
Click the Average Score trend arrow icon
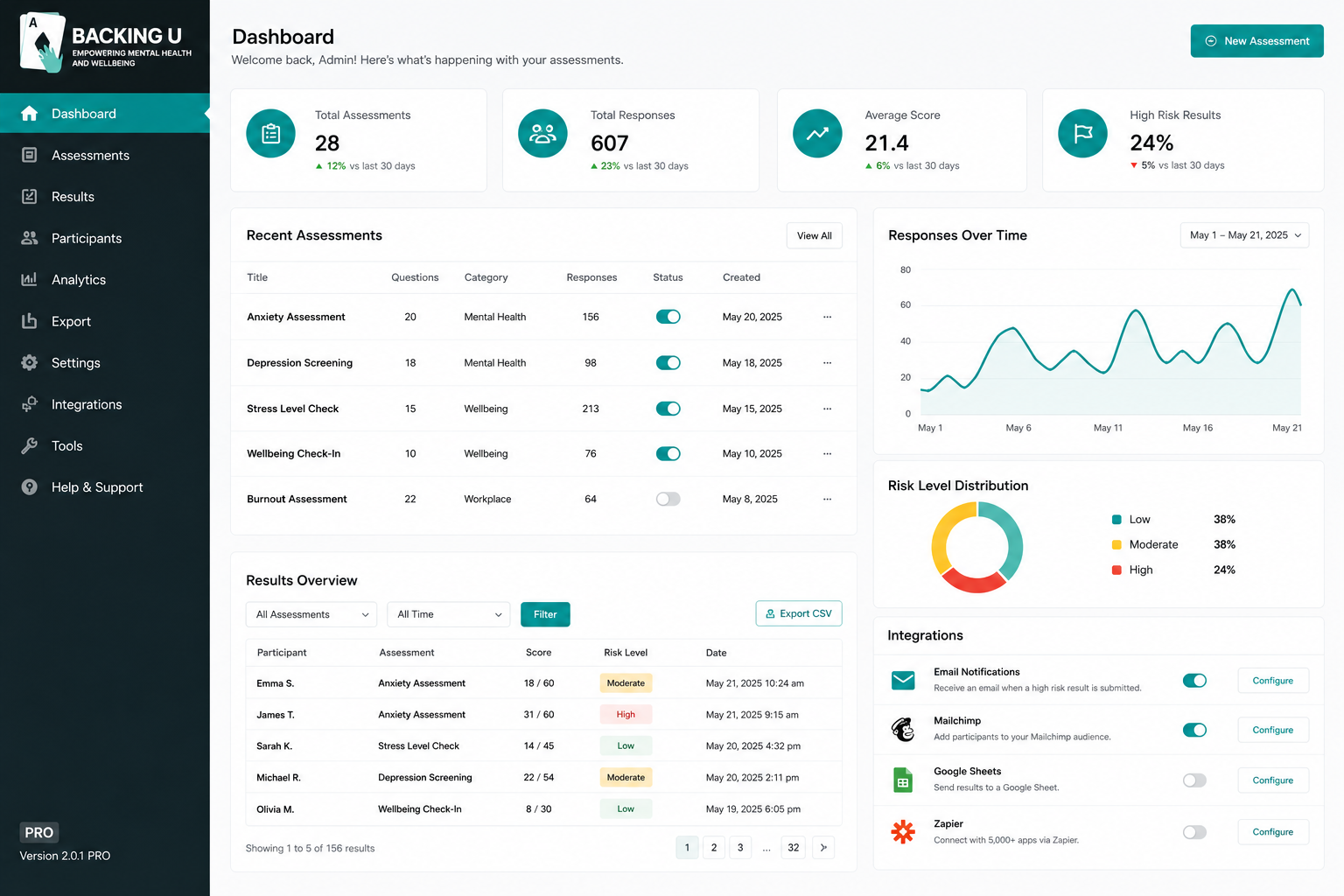pyautogui.click(x=817, y=133)
